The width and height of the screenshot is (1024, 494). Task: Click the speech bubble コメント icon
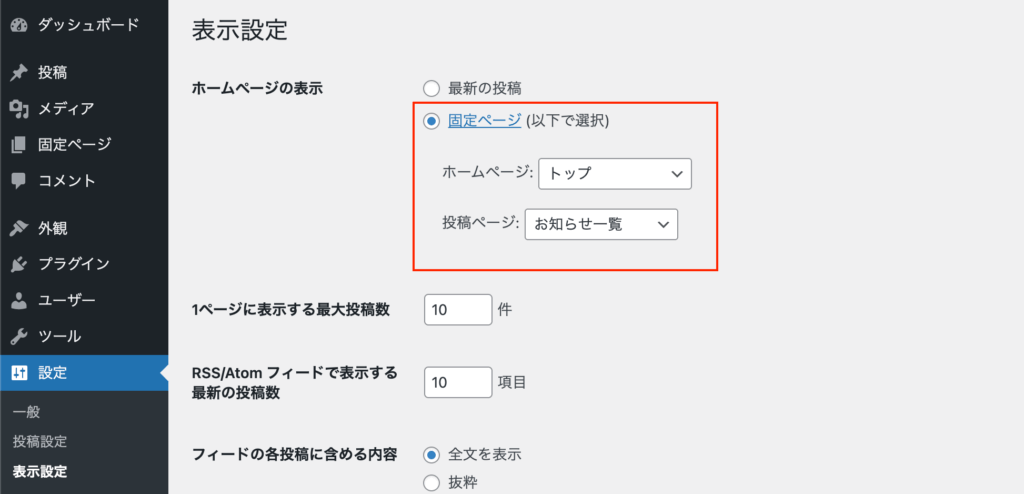tap(18, 181)
